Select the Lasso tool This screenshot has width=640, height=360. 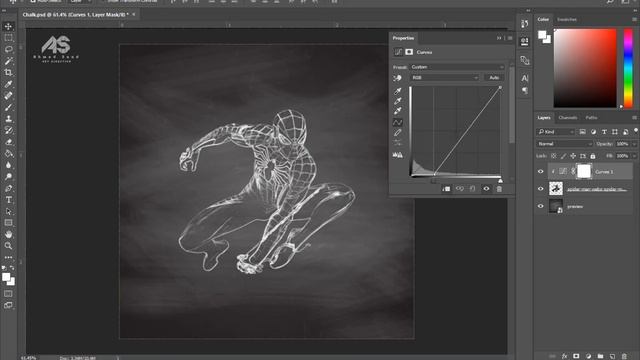tap(8, 49)
